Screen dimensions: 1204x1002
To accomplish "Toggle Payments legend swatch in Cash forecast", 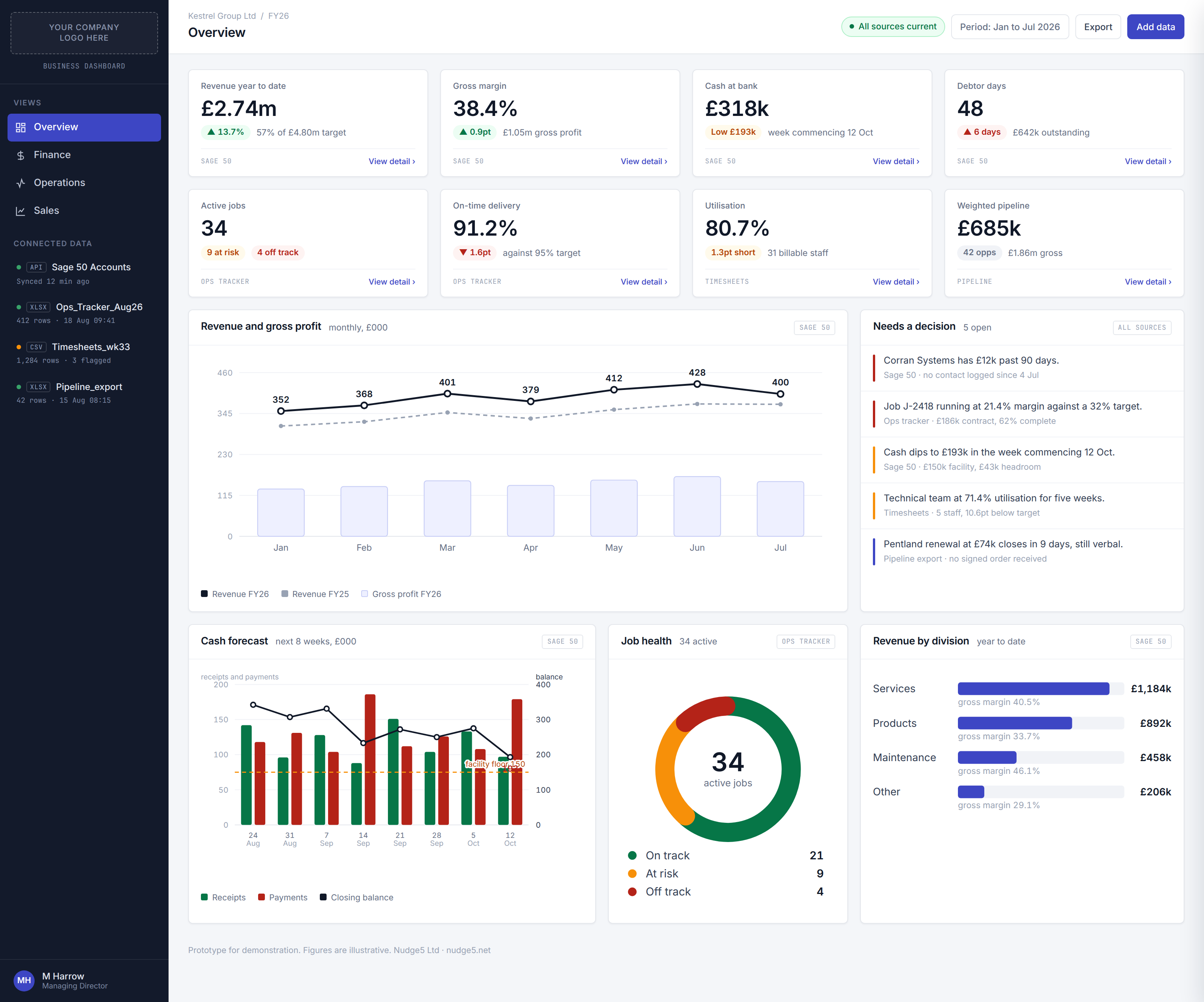I will (261, 897).
